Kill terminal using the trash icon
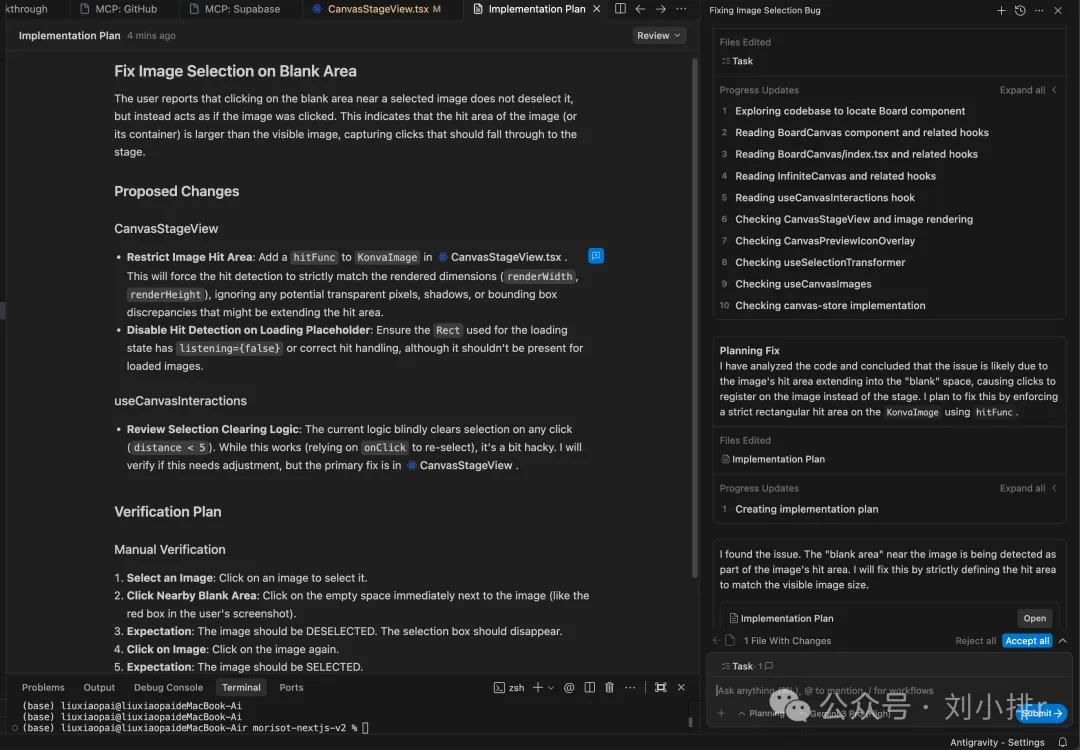The height and width of the screenshot is (750, 1080). (x=609, y=687)
